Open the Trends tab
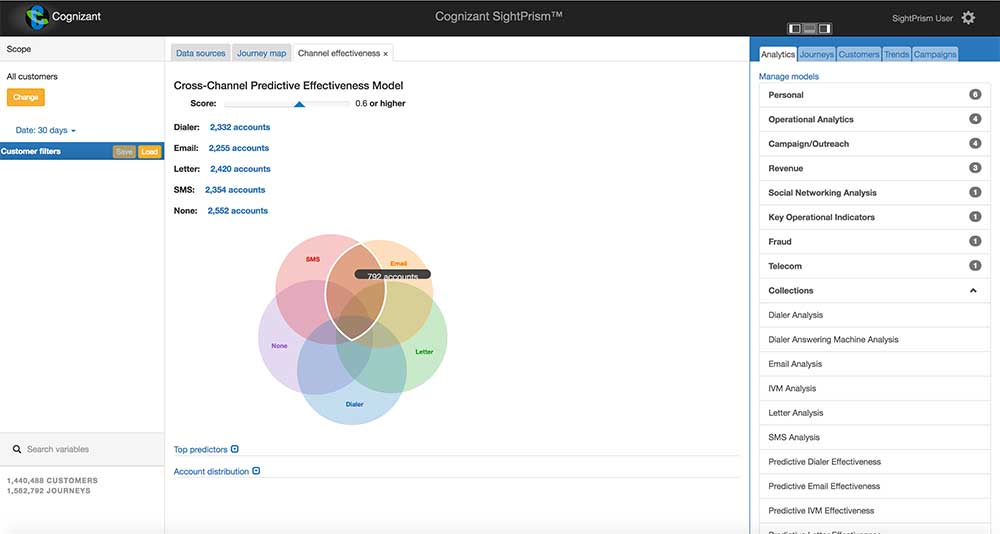 tap(897, 54)
